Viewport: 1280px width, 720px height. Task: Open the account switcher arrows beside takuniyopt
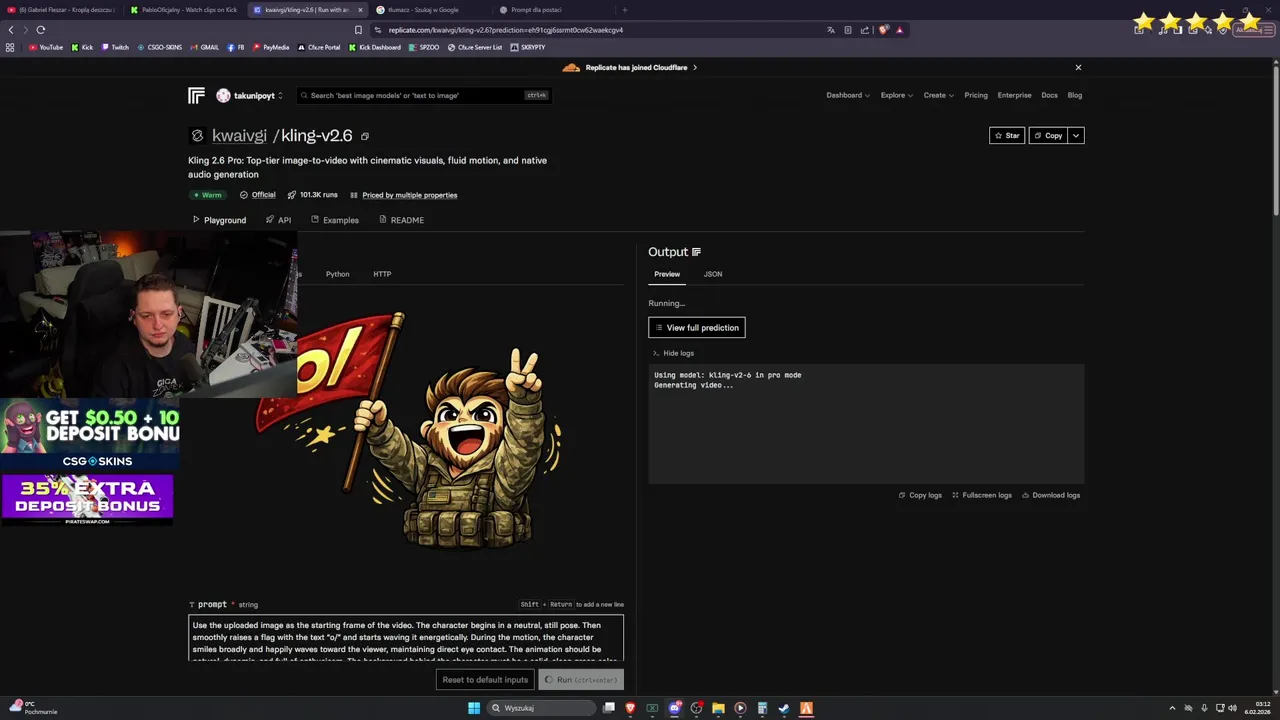280,96
